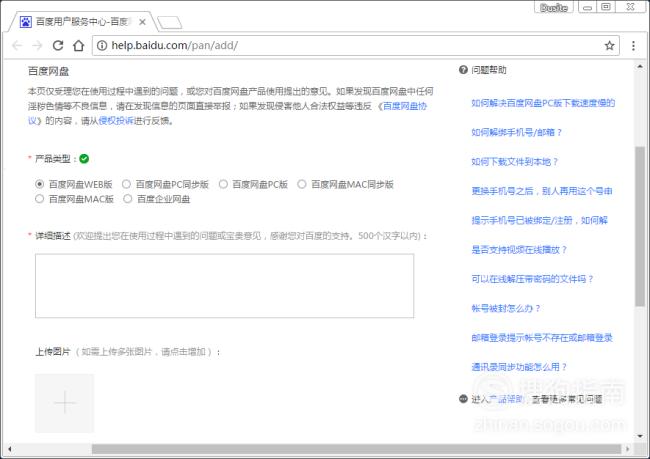Click the plus box to upload image
This screenshot has height=459, width=650.
pos(64,403)
